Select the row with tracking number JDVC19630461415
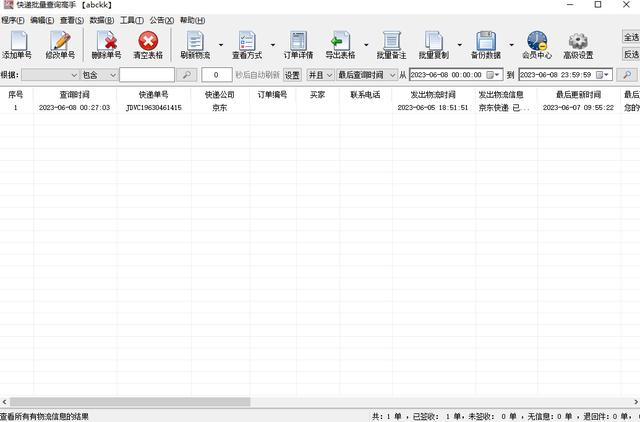The image size is (640, 422). [x=154, y=108]
